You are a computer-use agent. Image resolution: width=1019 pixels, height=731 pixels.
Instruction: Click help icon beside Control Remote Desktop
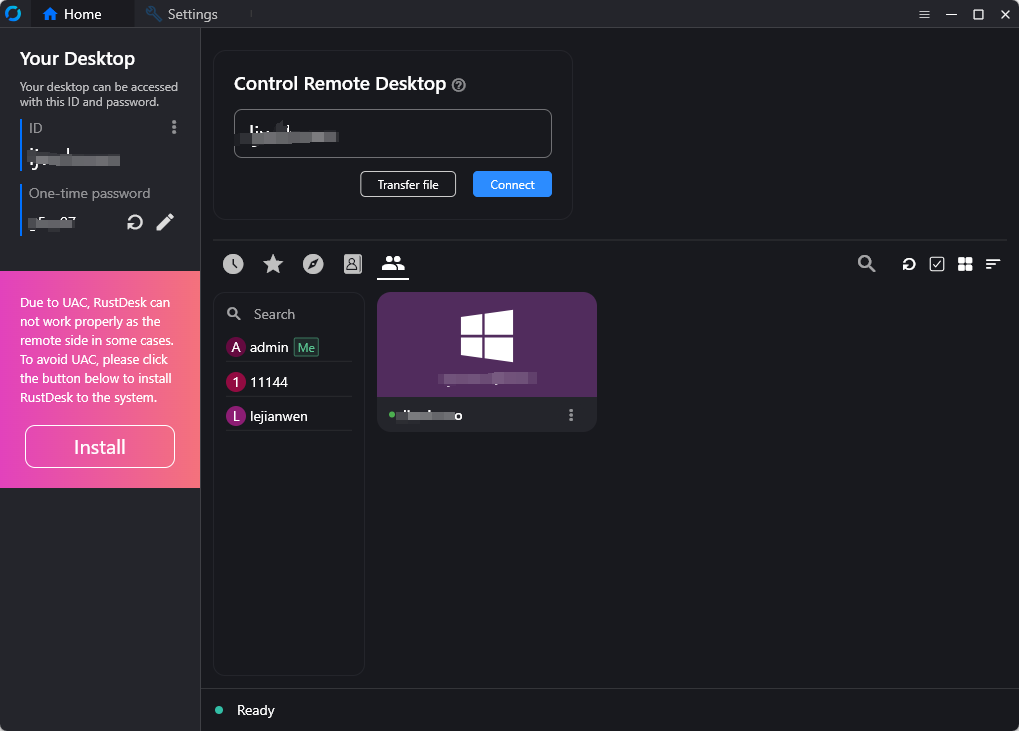coord(459,85)
